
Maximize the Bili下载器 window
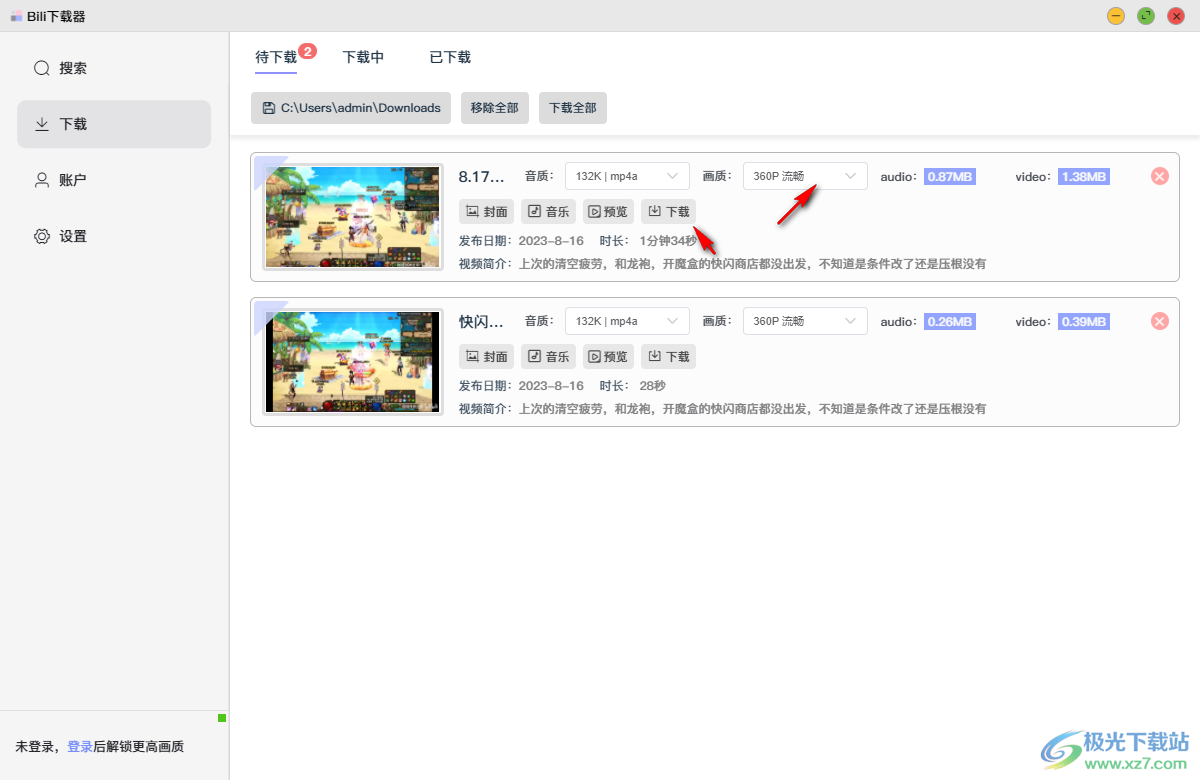[1146, 16]
